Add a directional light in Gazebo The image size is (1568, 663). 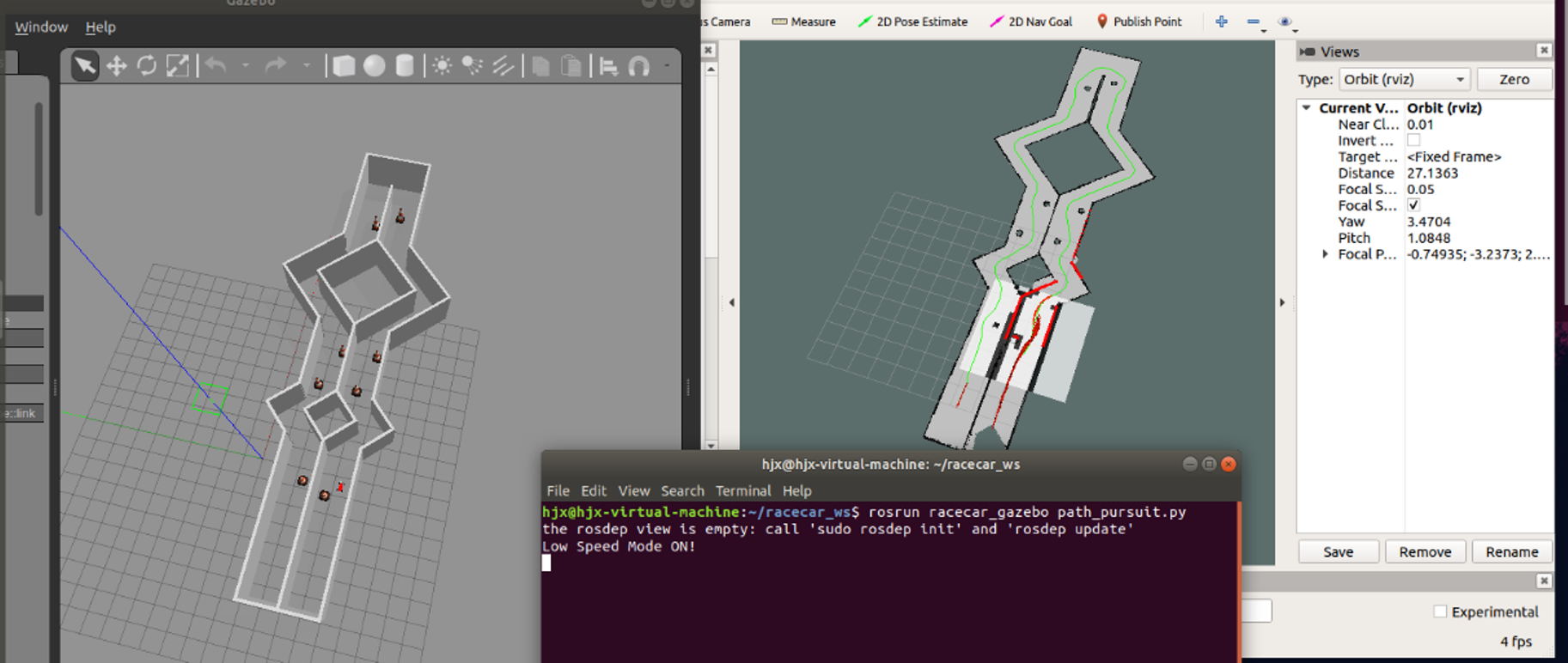pos(503,66)
